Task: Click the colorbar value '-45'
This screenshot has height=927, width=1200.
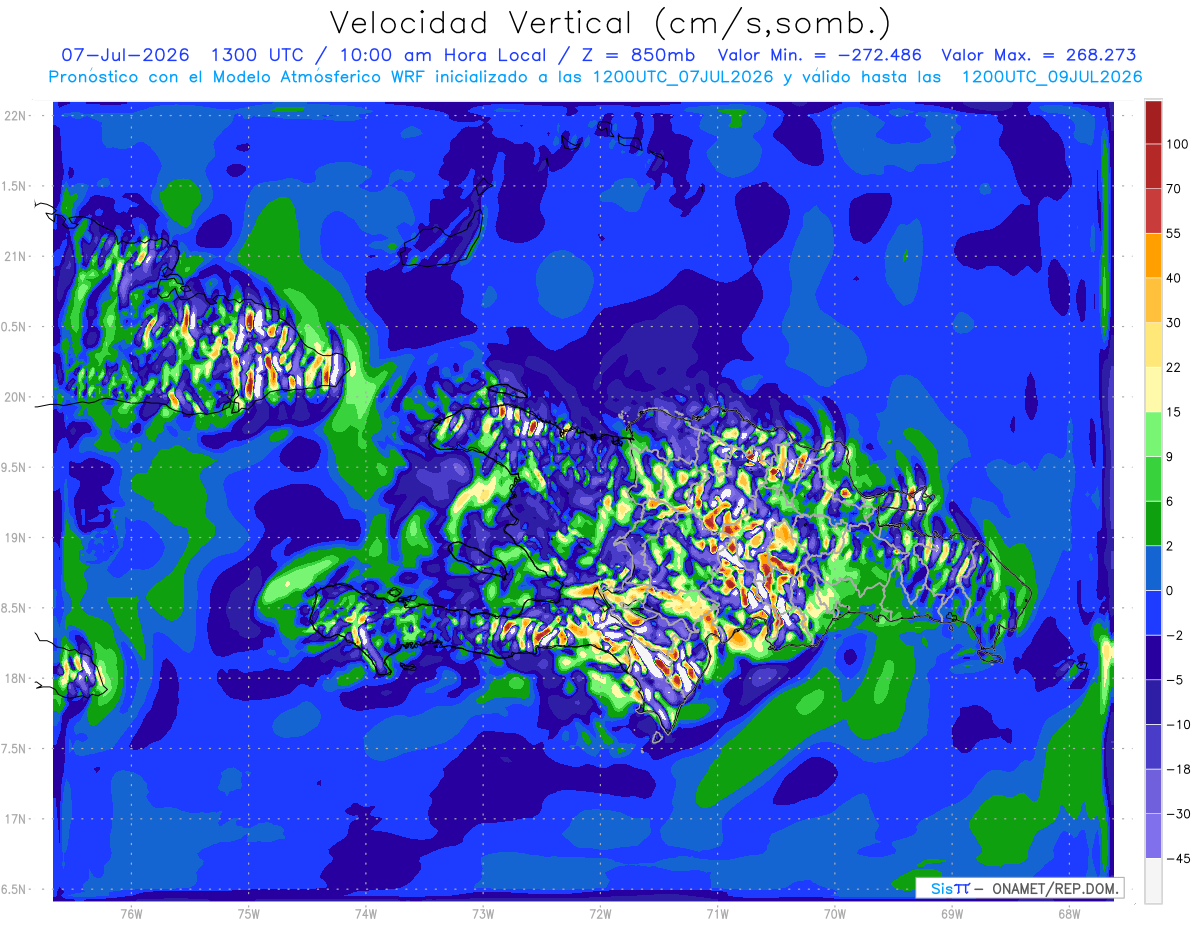Action: click(x=1178, y=859)
